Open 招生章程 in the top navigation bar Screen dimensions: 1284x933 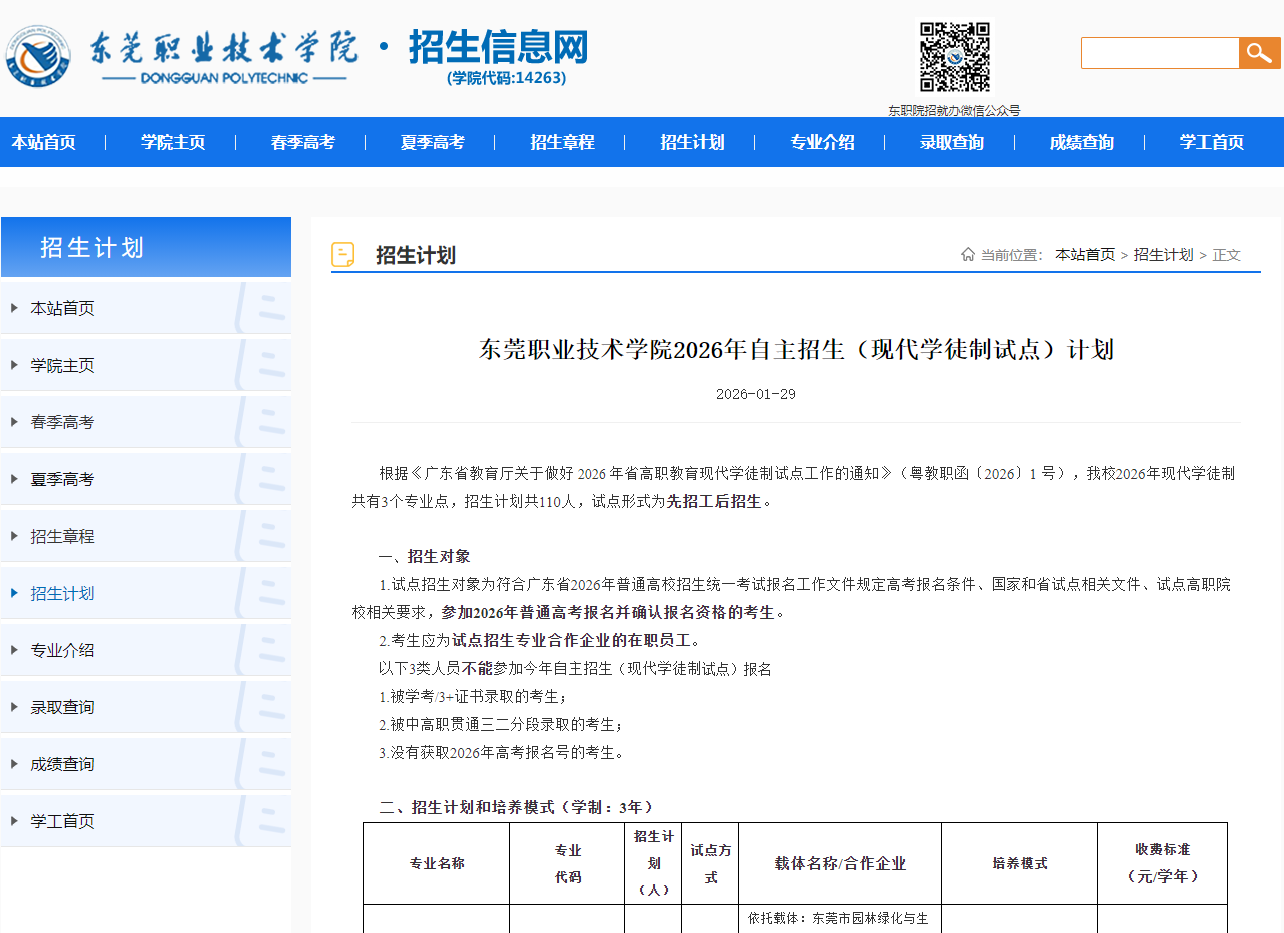point(561,142)
